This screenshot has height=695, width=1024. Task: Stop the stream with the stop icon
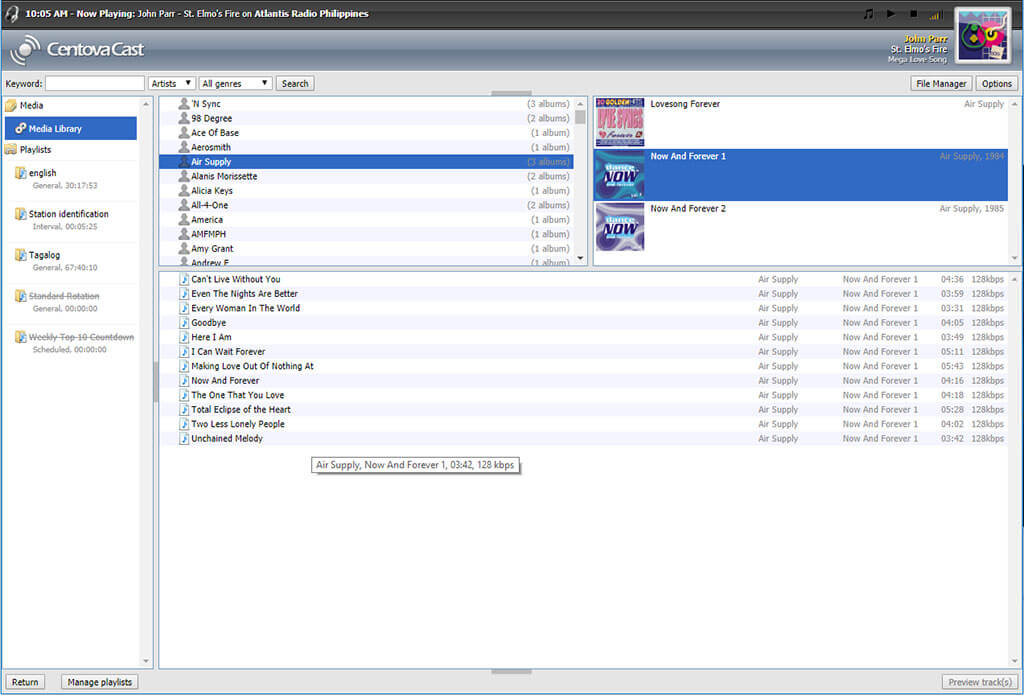[914, 14]
